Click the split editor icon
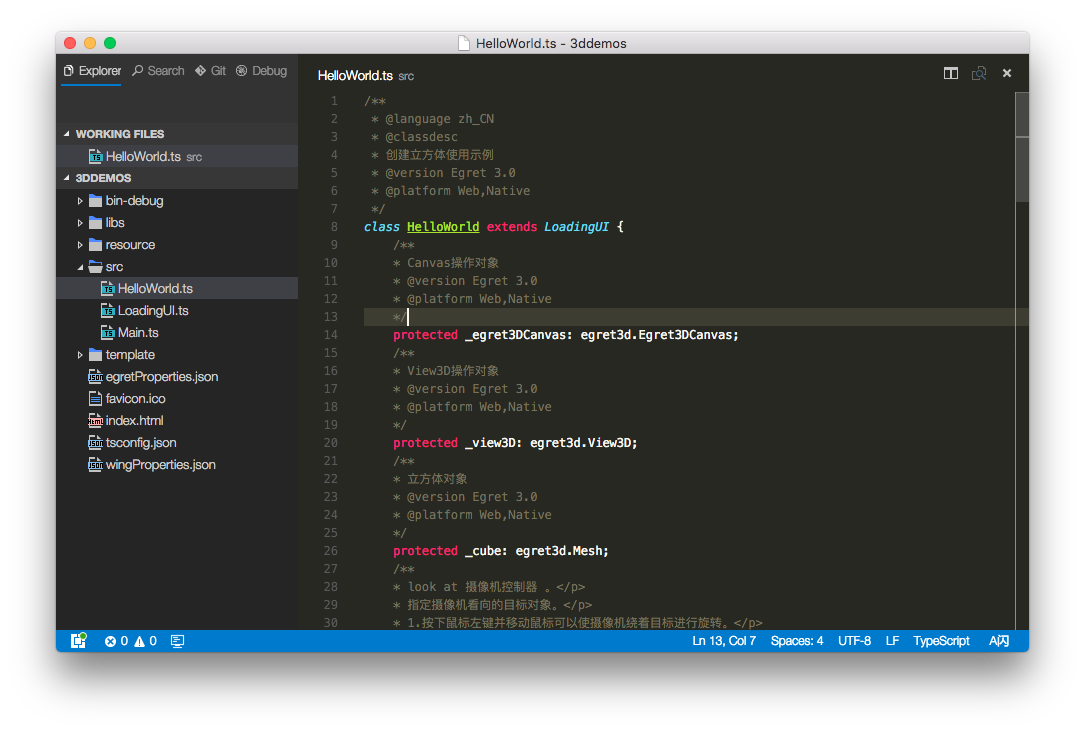Viewport: 1085px width, 732px height. pos(951,73)
